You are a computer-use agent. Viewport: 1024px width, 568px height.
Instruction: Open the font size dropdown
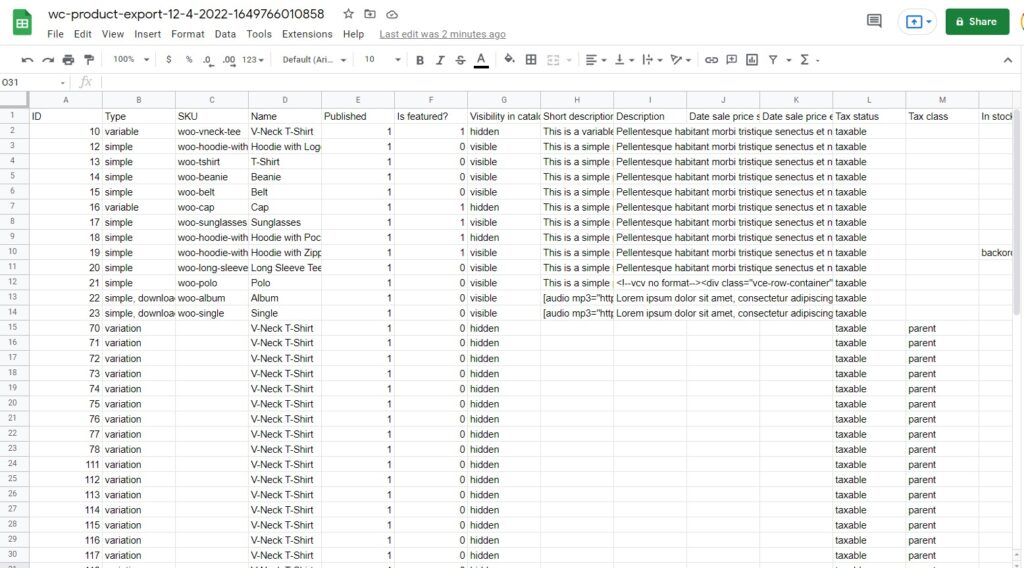[x=382, y=59]
